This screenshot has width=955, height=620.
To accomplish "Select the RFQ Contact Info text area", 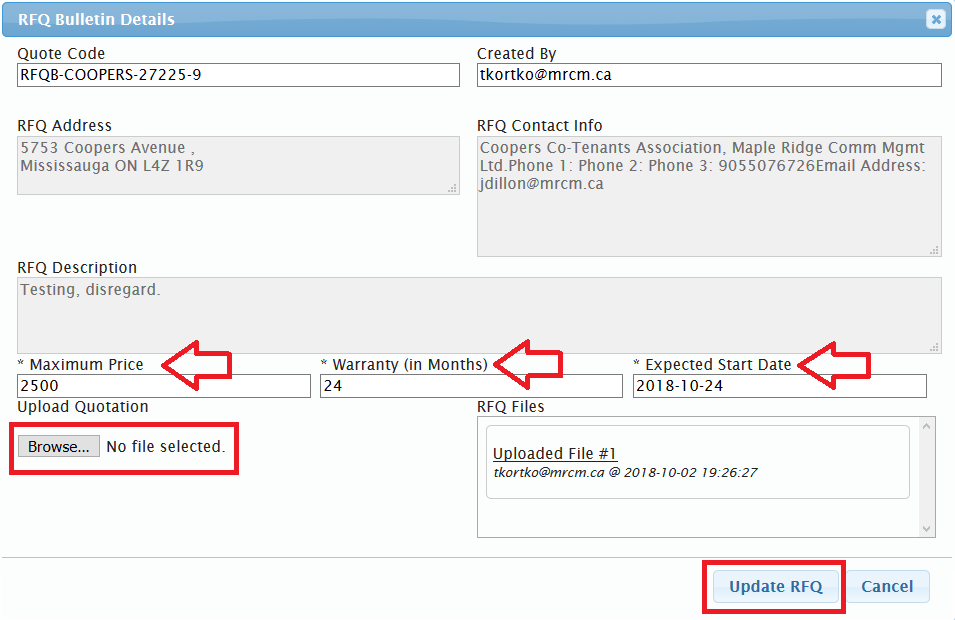I will pyautogui.click(x=708, y=196).
